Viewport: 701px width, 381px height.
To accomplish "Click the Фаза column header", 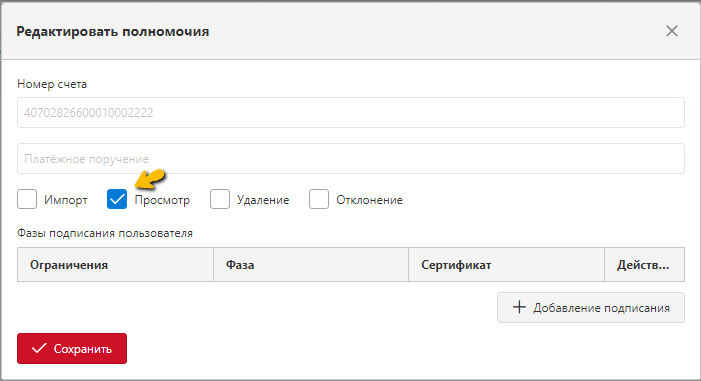I will point(311,265).
